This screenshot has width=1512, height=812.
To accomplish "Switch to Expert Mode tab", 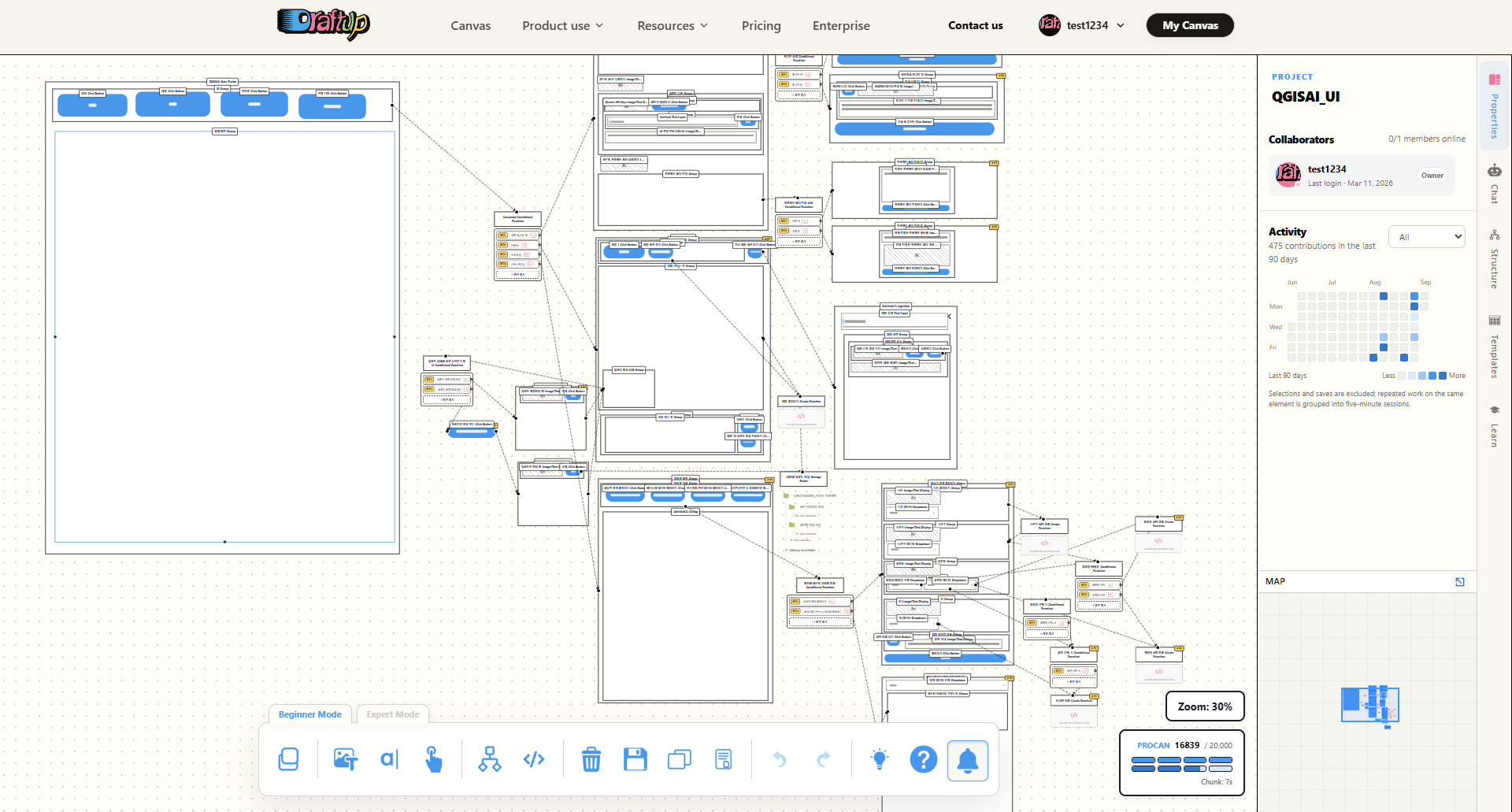I will coord(393,714).
